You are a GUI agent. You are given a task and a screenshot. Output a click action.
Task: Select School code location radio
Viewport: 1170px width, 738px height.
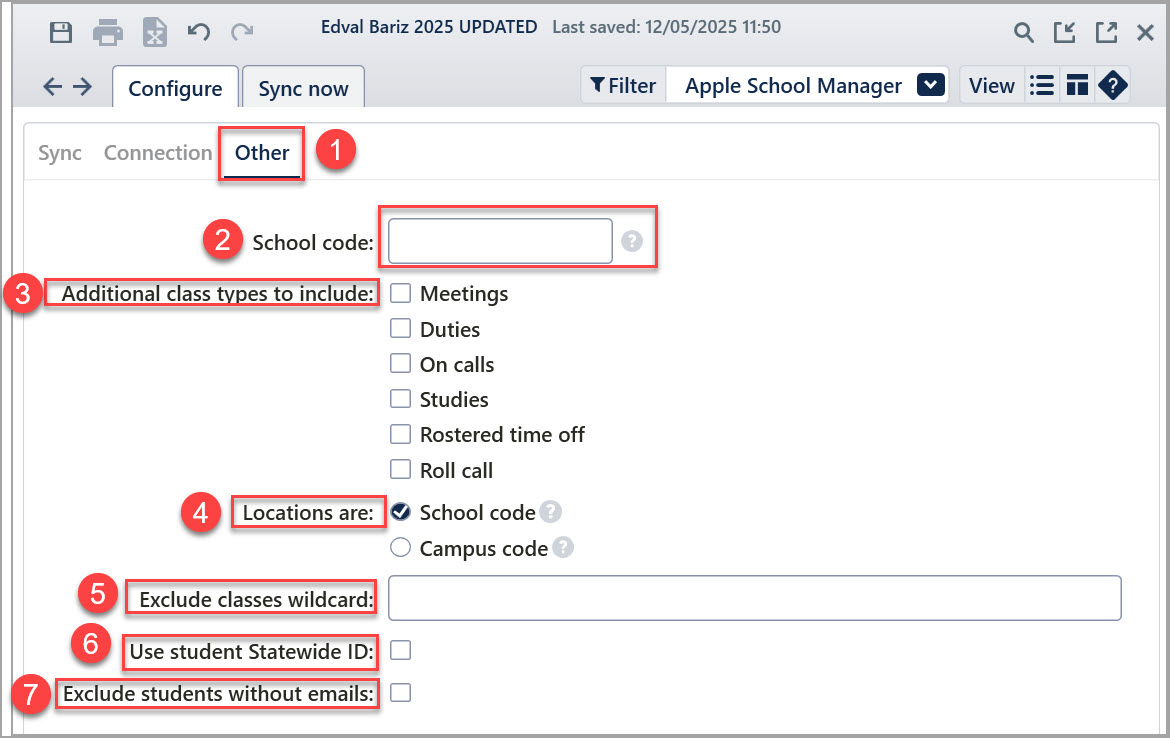tap(401, 512)
